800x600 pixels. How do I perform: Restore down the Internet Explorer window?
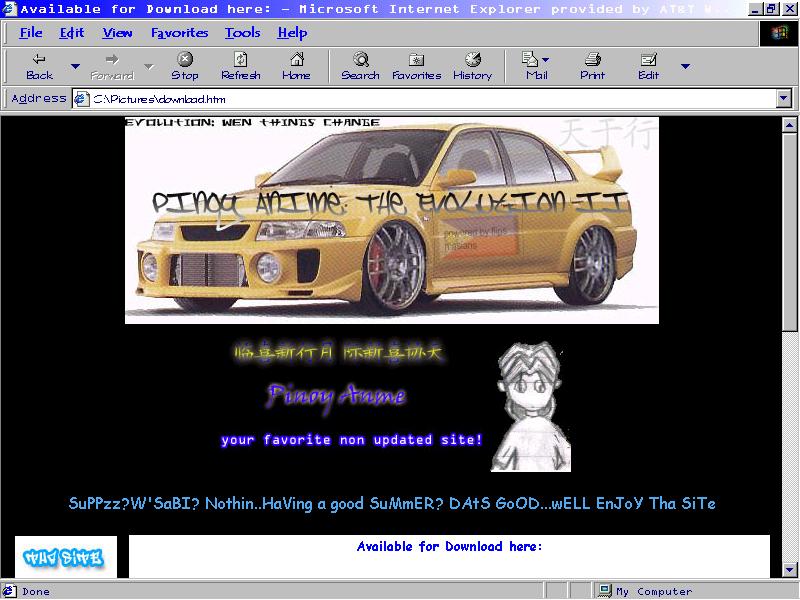tap(770, 9)
